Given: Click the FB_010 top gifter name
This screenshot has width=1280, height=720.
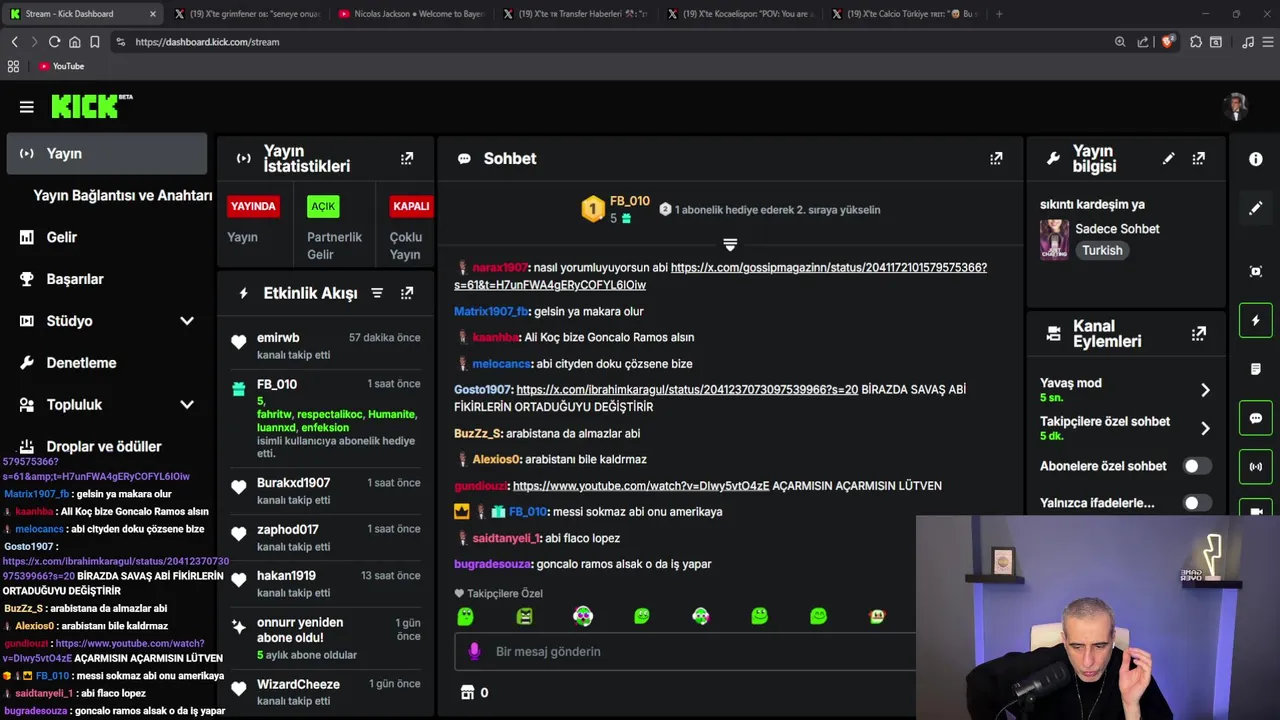Looking at the screenshot, I should pyautogui.click(x=630, y=201).
